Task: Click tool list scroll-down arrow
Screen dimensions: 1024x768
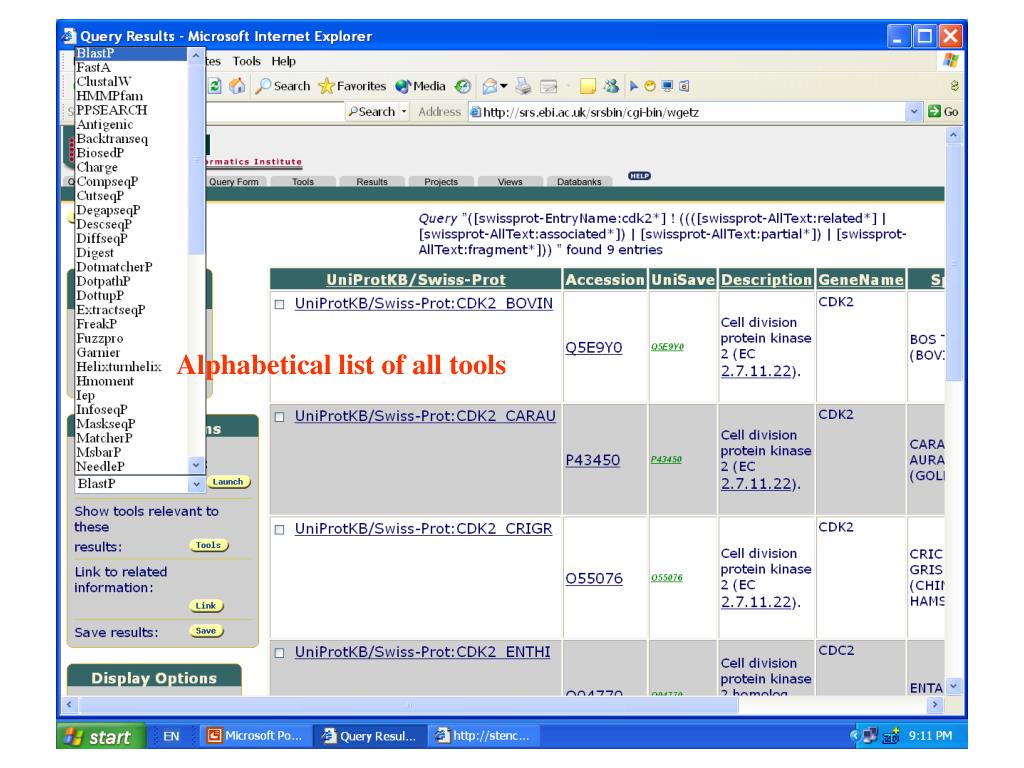Action: pos(196,465)
